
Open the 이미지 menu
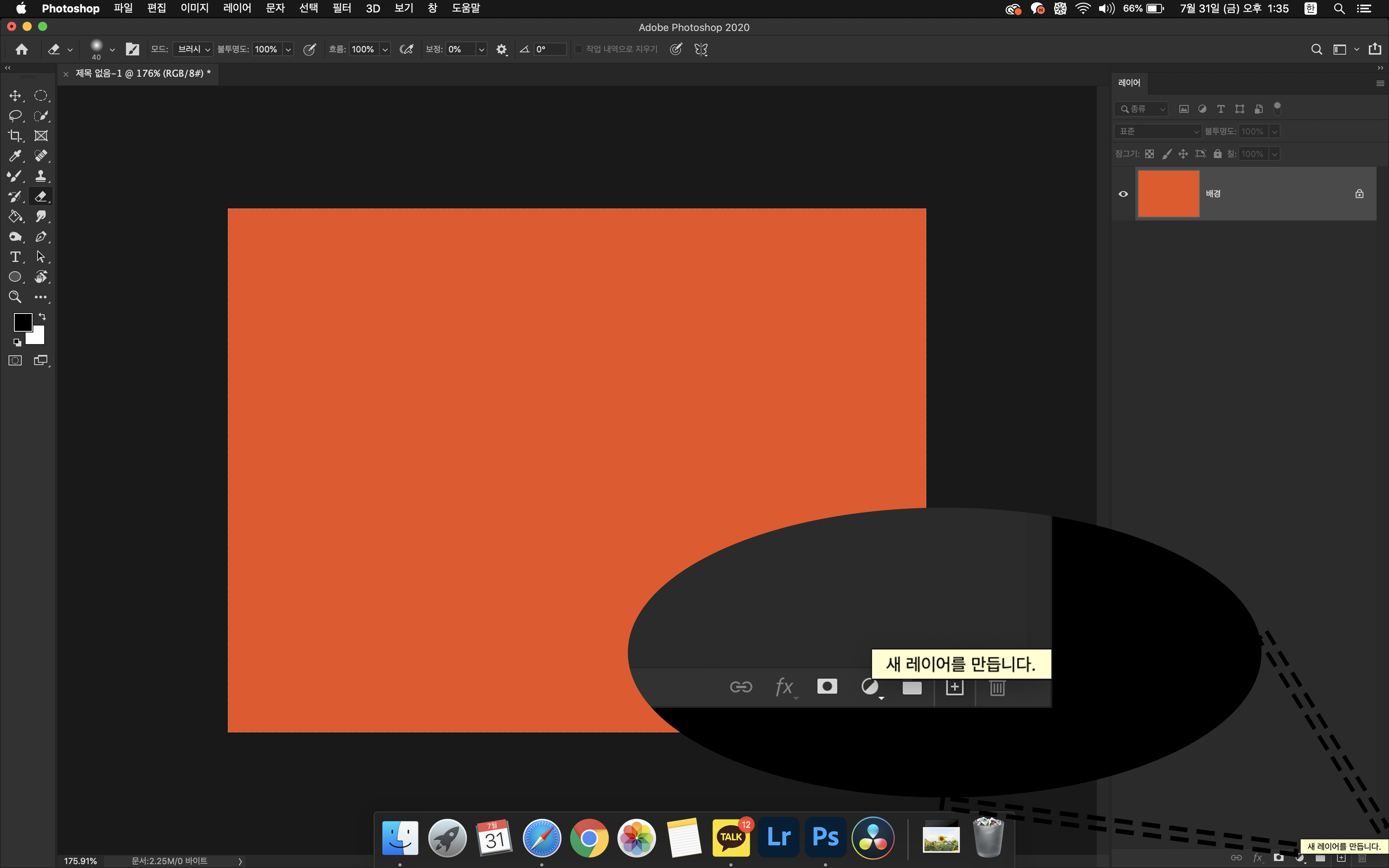click(194, 8)
